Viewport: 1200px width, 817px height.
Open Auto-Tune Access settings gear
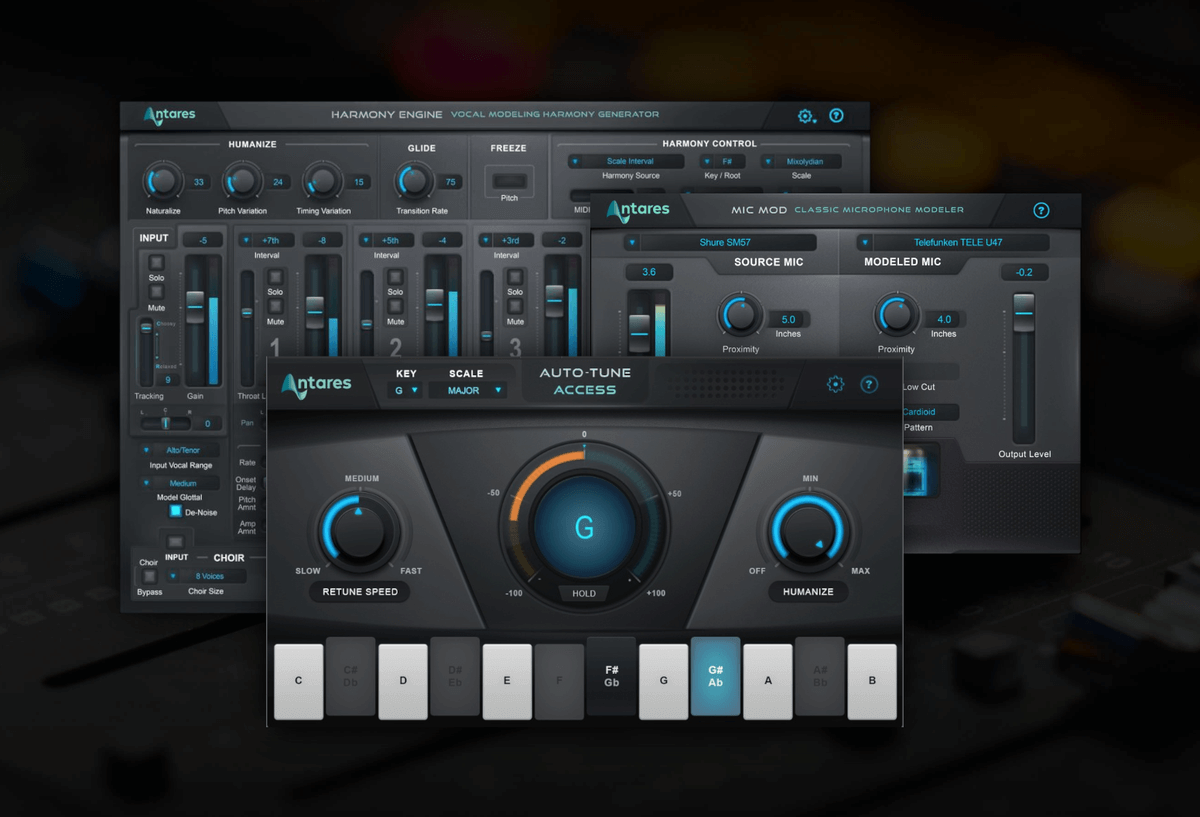pos(836,384)
